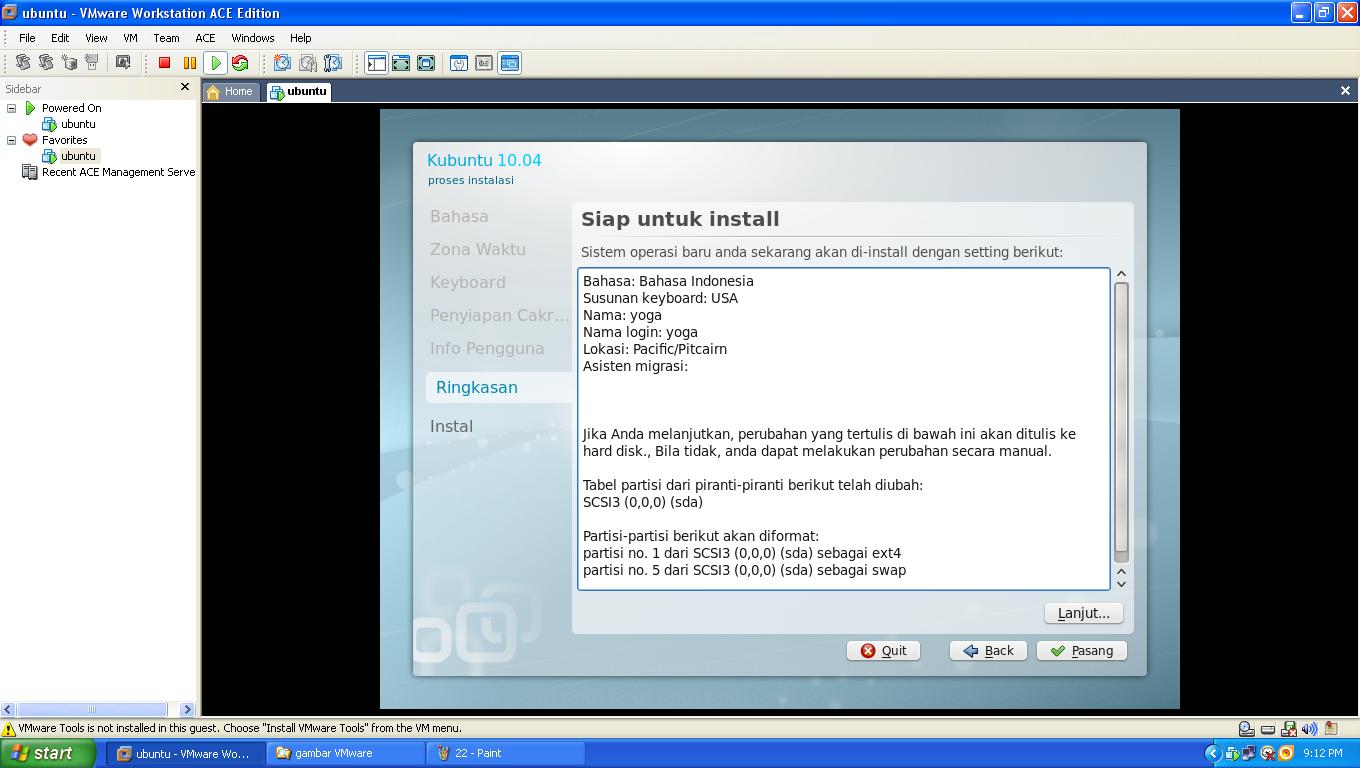
Task: Click the Appliance view toolbar icon
Action: coord(484,63)
